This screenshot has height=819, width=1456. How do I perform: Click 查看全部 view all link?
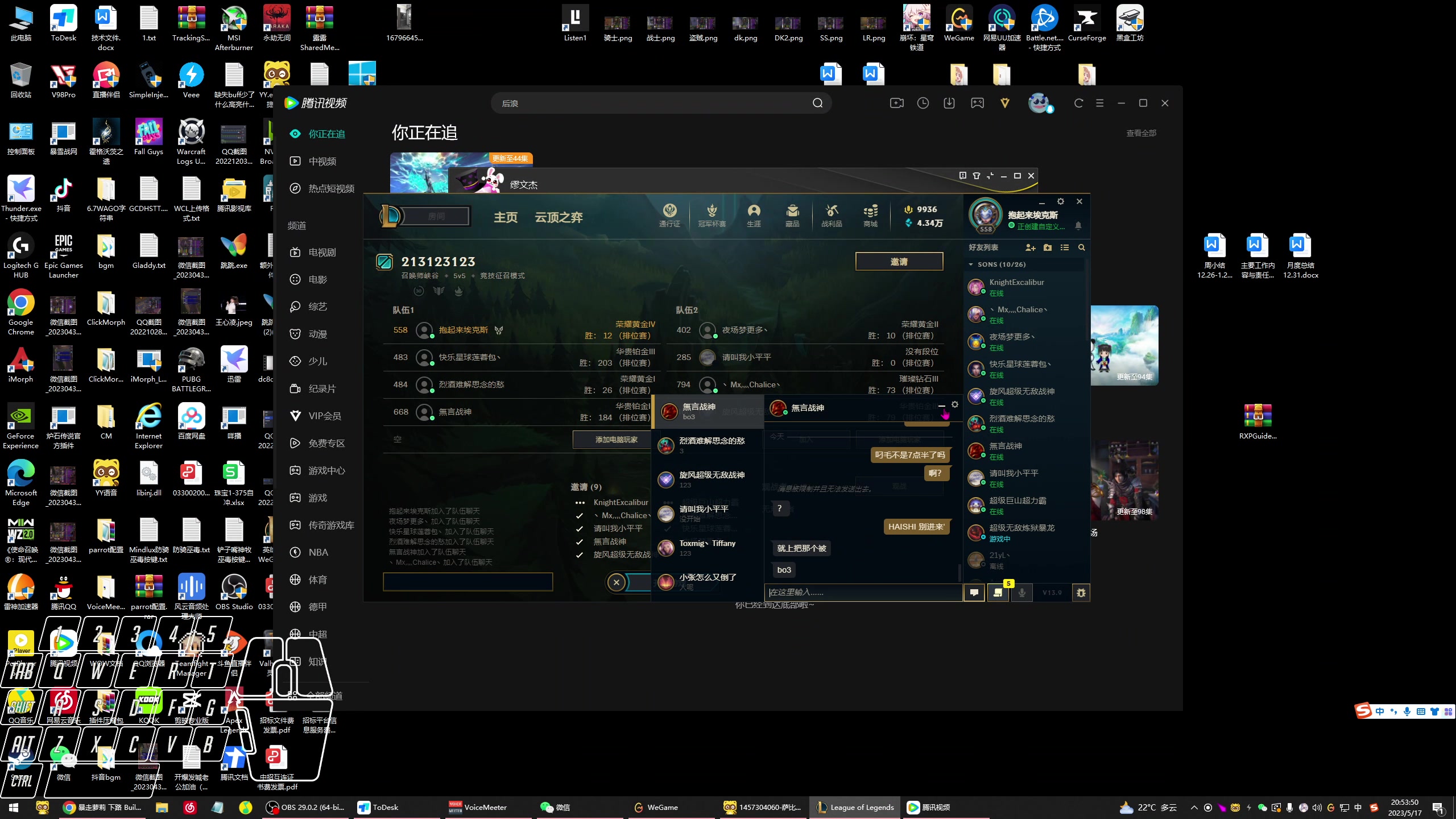click(1141, 133)
